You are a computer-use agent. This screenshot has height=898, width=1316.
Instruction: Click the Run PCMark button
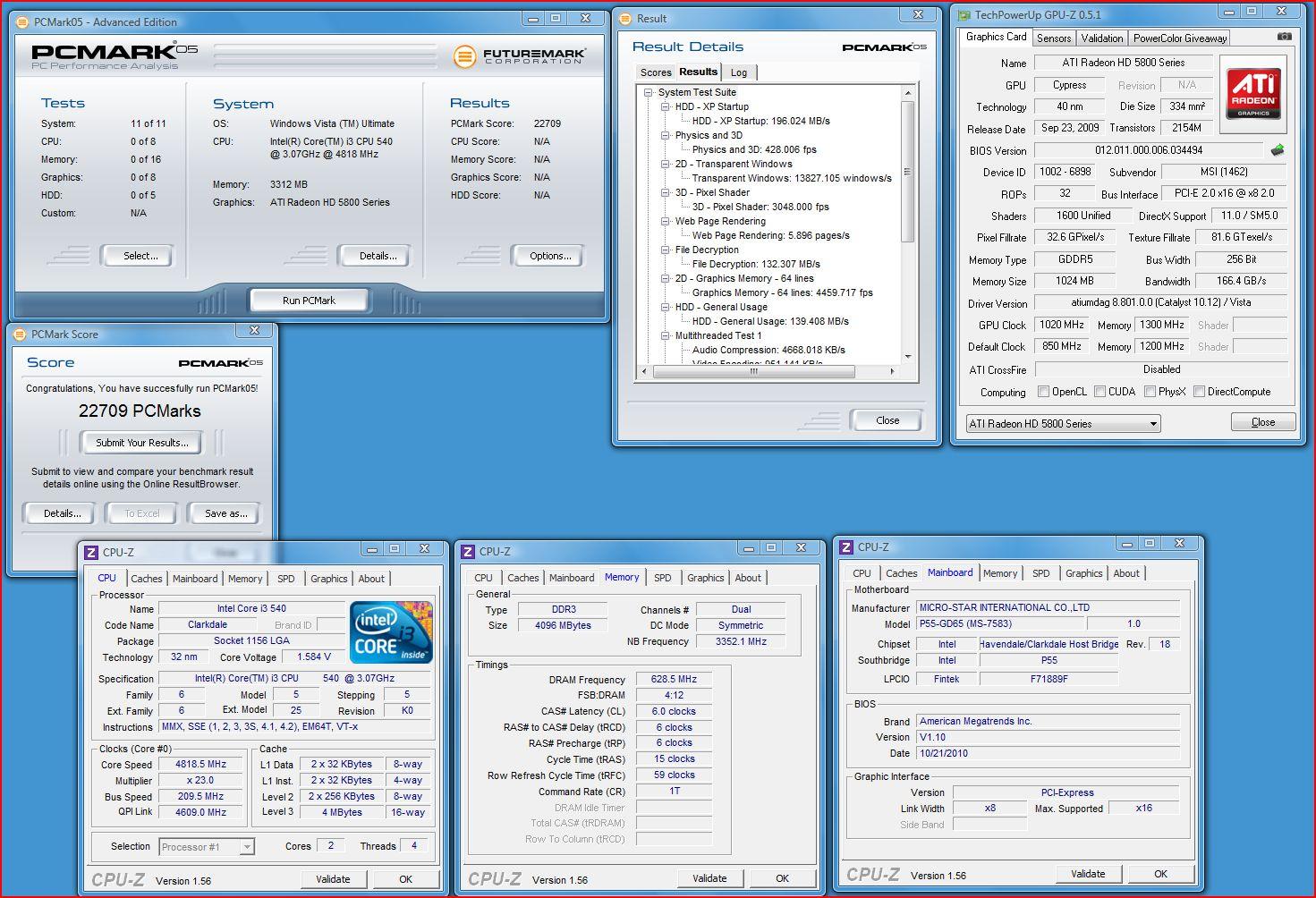[x=309, y=301]
